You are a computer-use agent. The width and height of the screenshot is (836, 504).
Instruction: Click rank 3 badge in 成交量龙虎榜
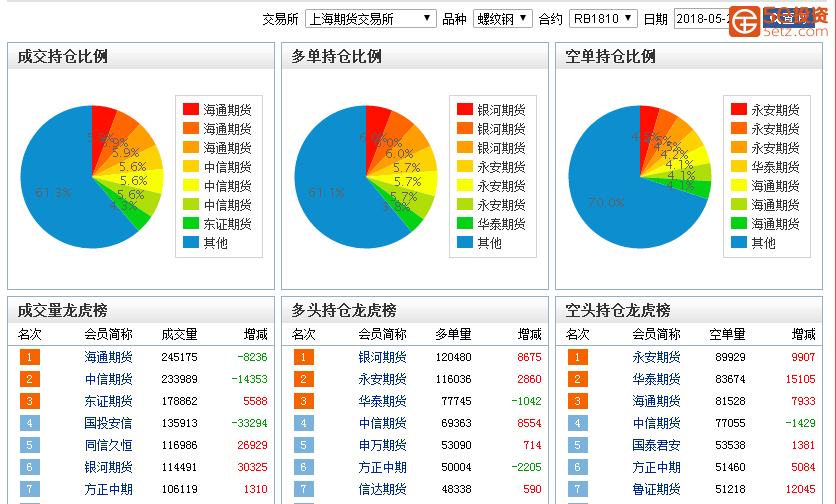[x=30, y=401]
